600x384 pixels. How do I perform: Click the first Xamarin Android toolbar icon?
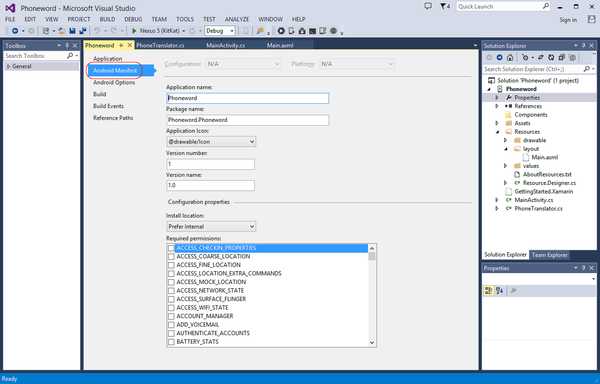coord(281,31)
